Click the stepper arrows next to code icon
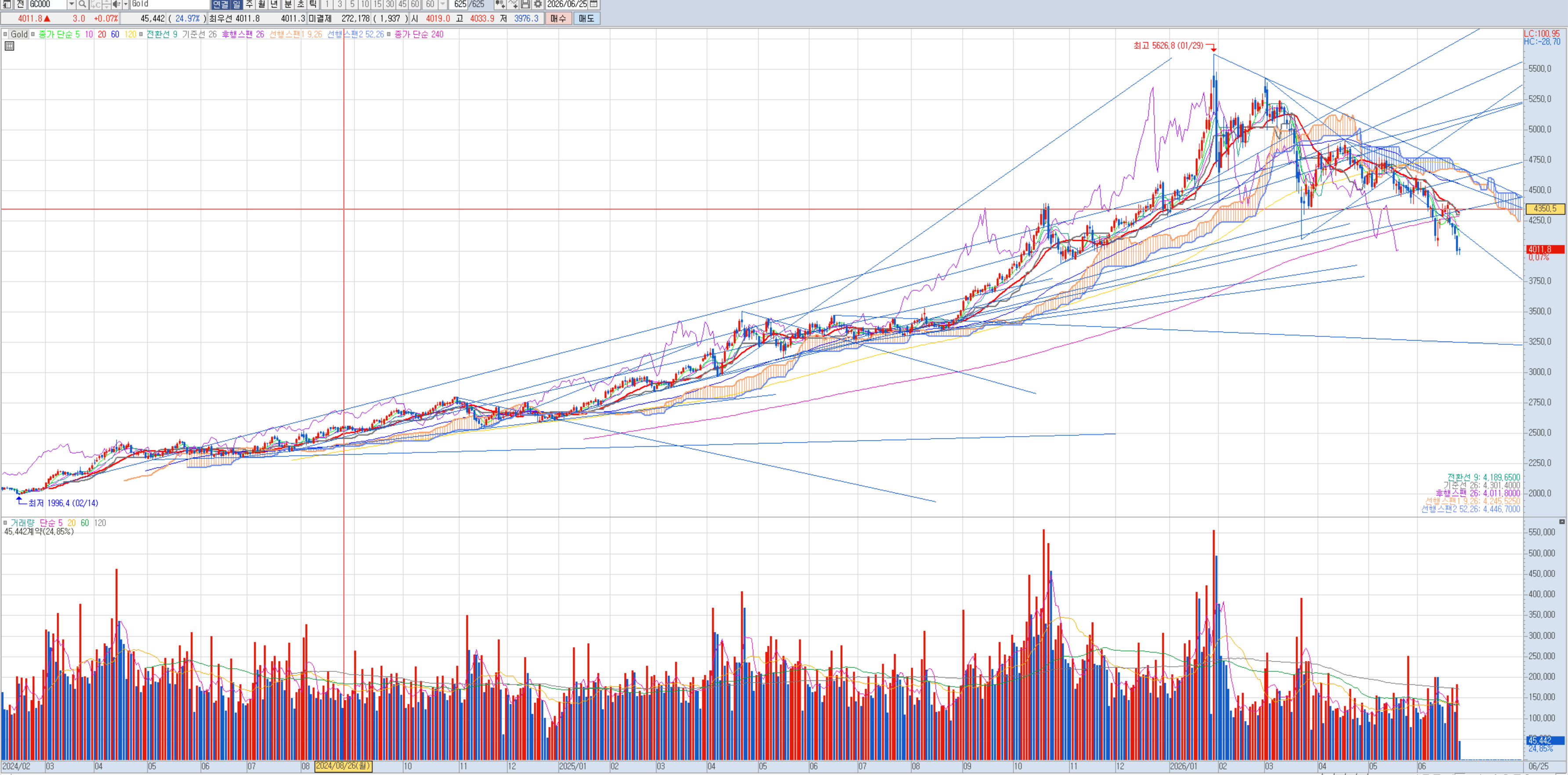The width and height of the screenshot is (1568, 775). pyautogui.click(x=106, y=4)
